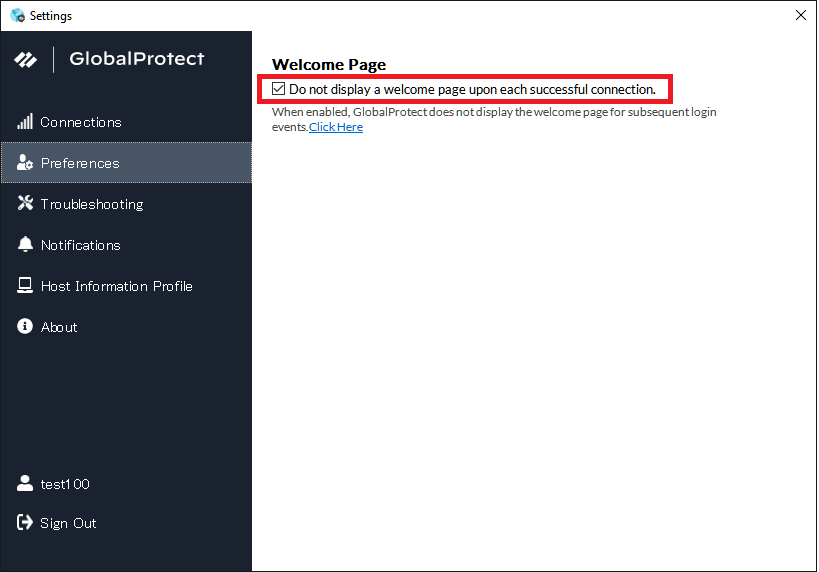Open the Connections menu item
Viewport: 819px width, 572px height.
126,122
